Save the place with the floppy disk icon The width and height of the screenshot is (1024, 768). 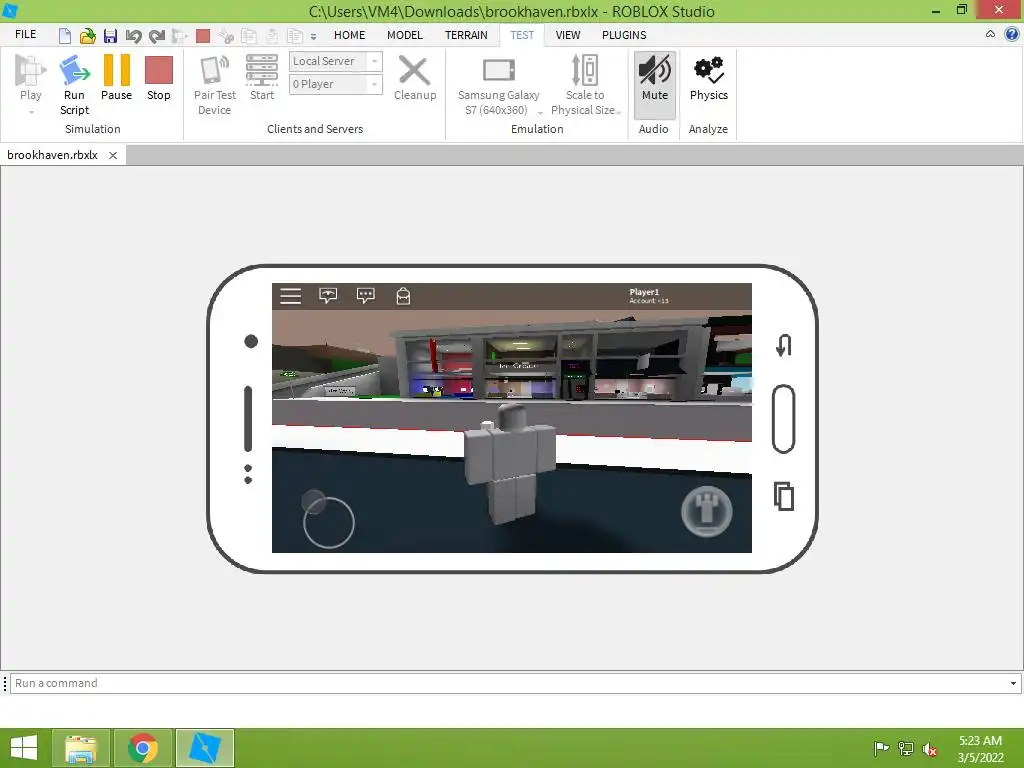point(110,36)
